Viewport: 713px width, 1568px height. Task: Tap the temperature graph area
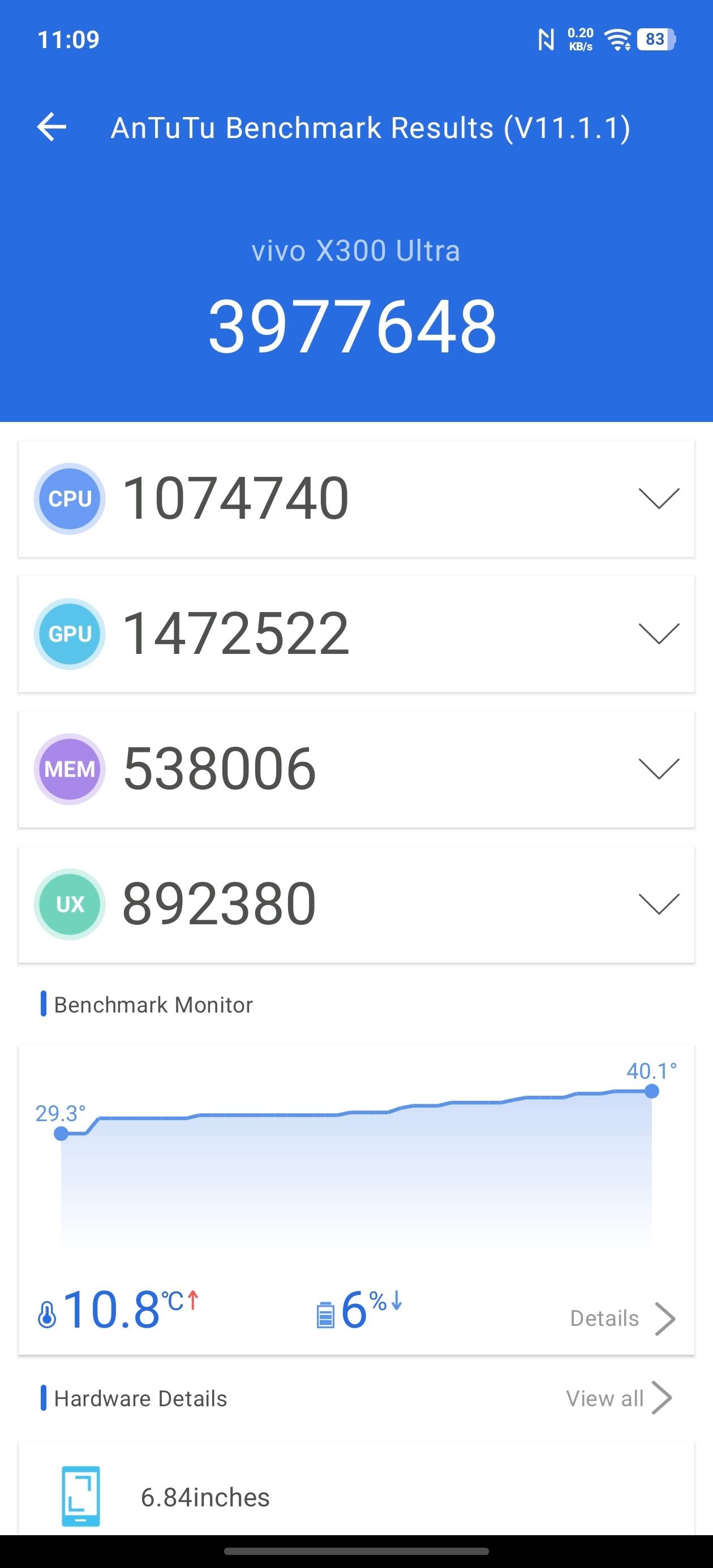[356, 1166]
